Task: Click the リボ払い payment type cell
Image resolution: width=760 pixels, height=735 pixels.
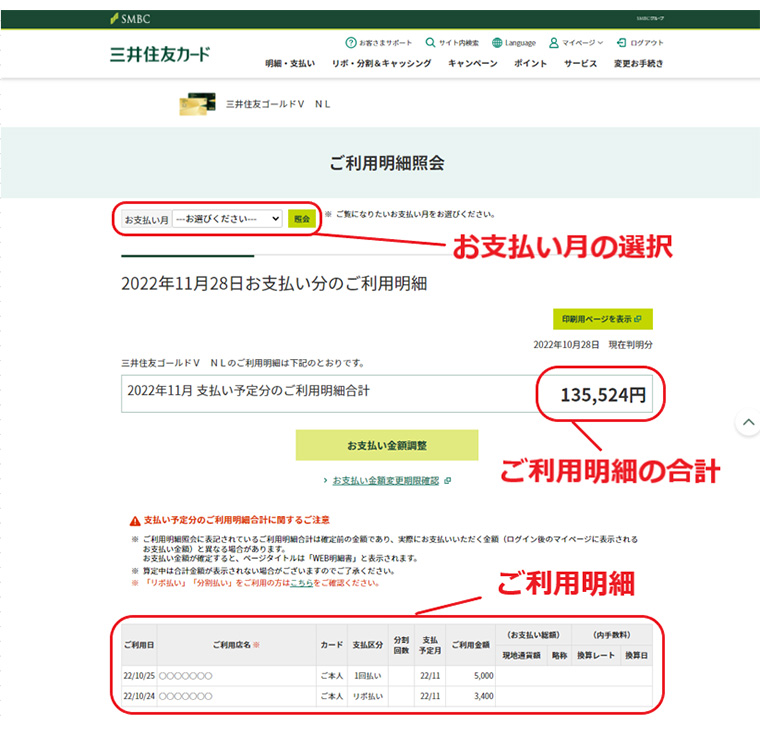Action: tap(367, 696)
